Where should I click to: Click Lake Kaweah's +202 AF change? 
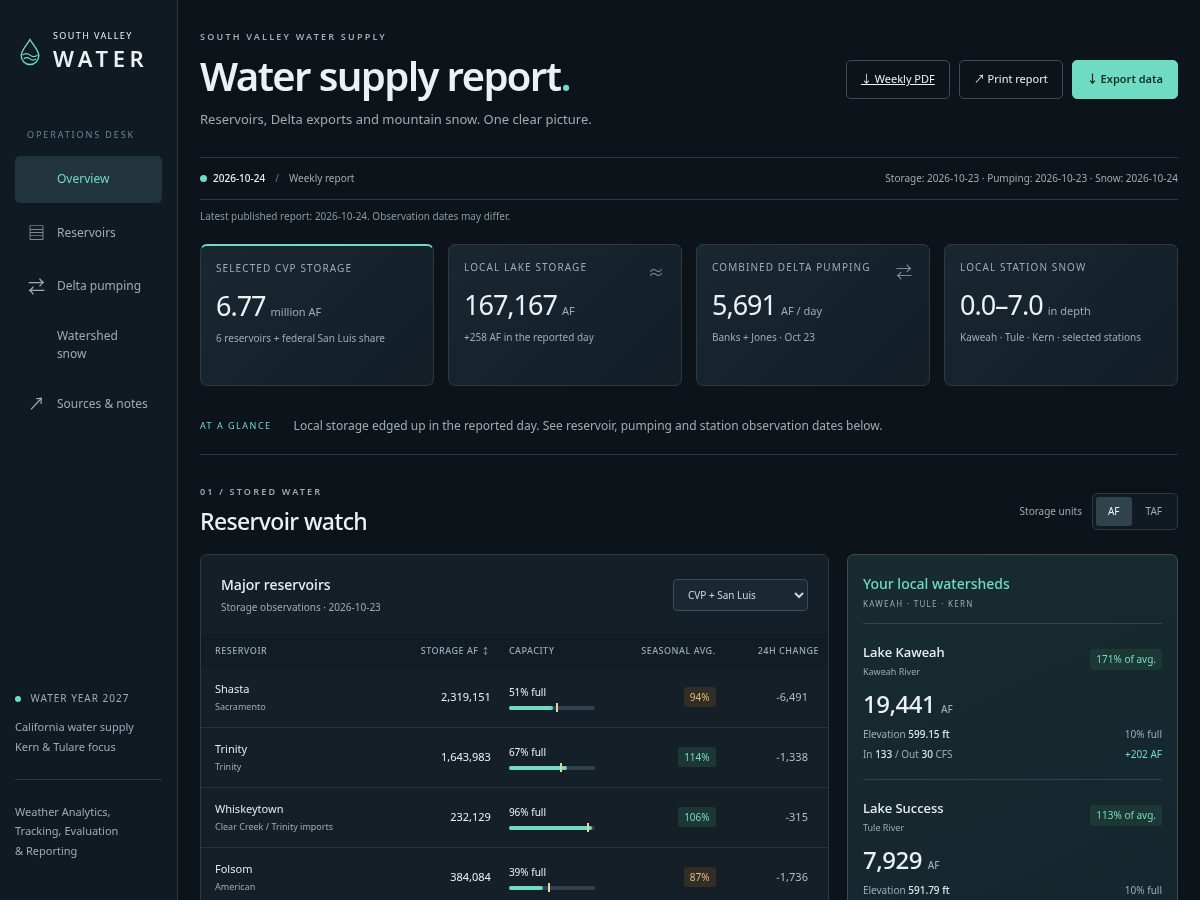point(1143,754)
